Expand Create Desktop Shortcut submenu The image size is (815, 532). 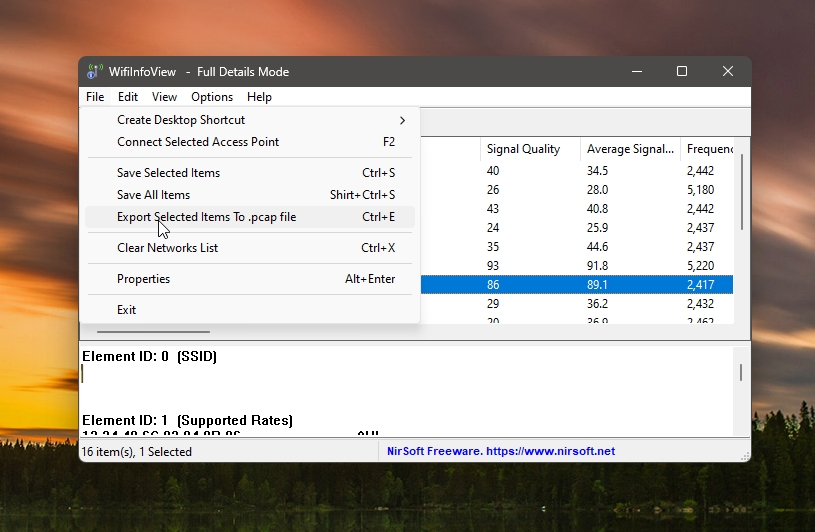[x=249, y=120]
